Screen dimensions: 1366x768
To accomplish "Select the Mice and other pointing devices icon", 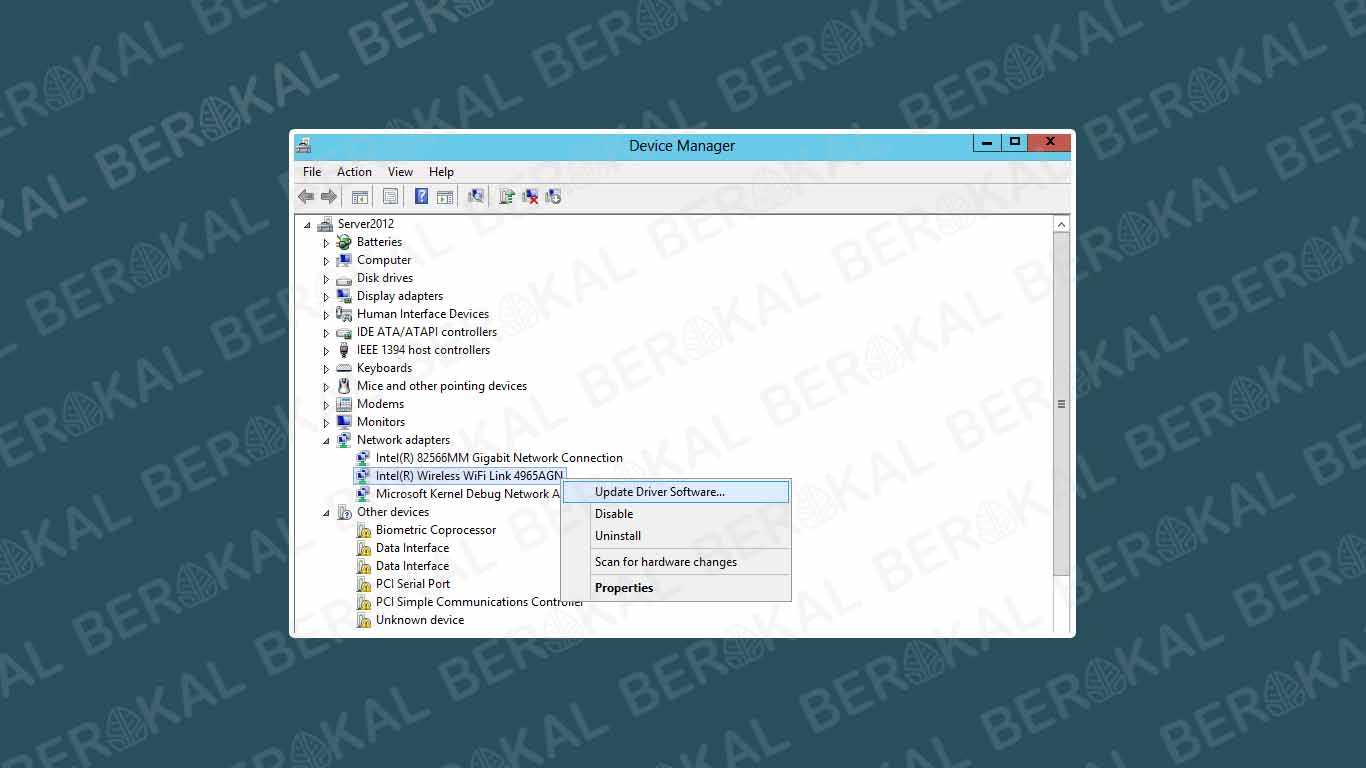I will click(x=344, y=386).
